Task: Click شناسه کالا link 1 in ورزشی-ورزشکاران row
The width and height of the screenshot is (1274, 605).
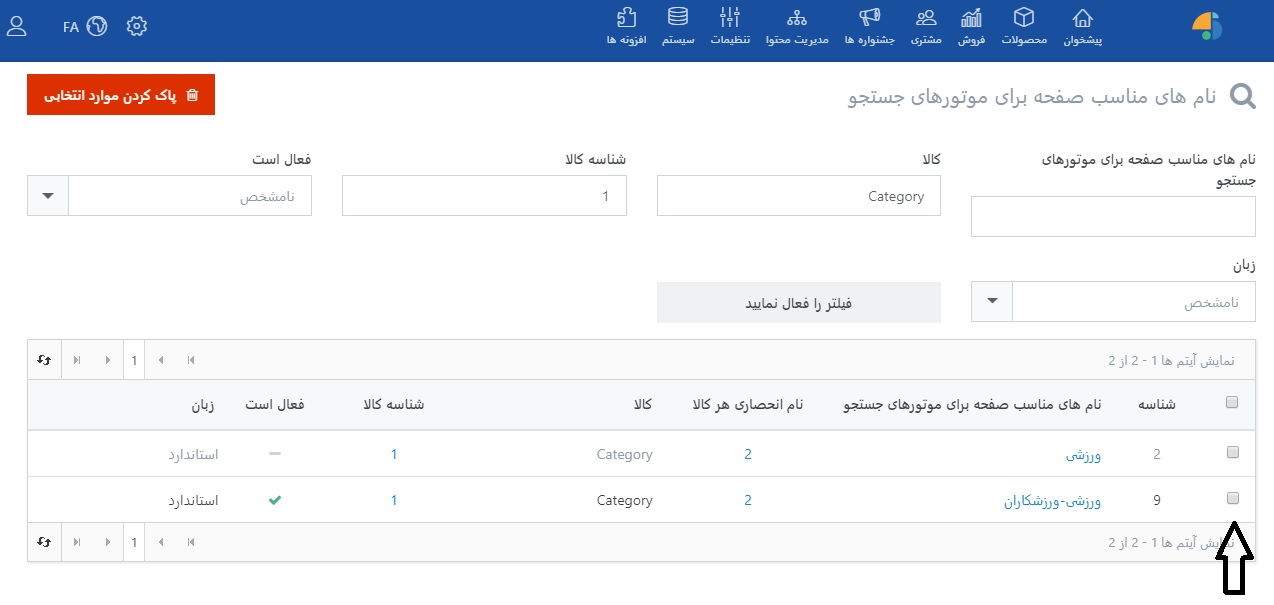Action: click(394, 500)
